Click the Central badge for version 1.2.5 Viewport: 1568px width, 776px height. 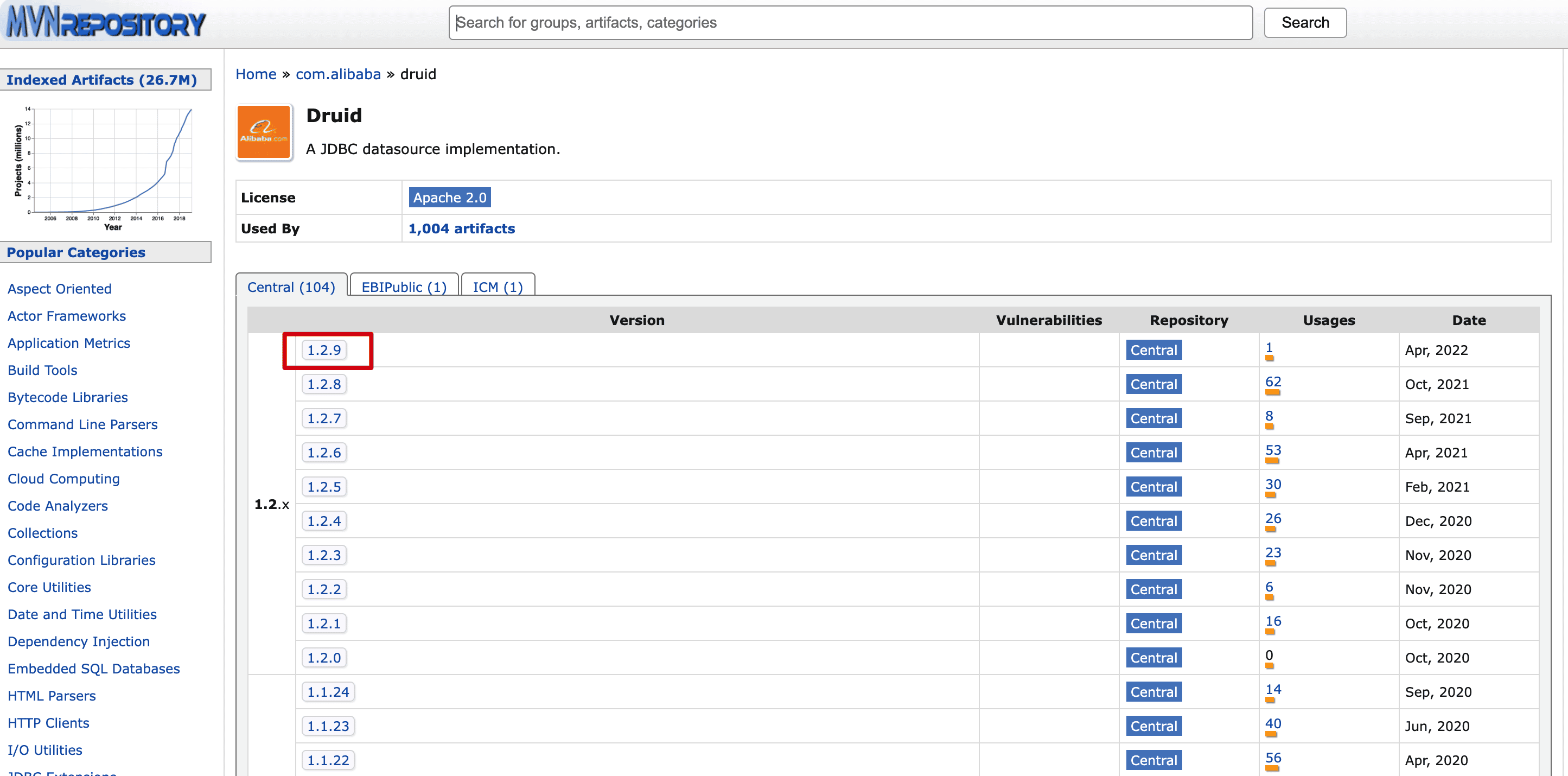coord(1153,487)
